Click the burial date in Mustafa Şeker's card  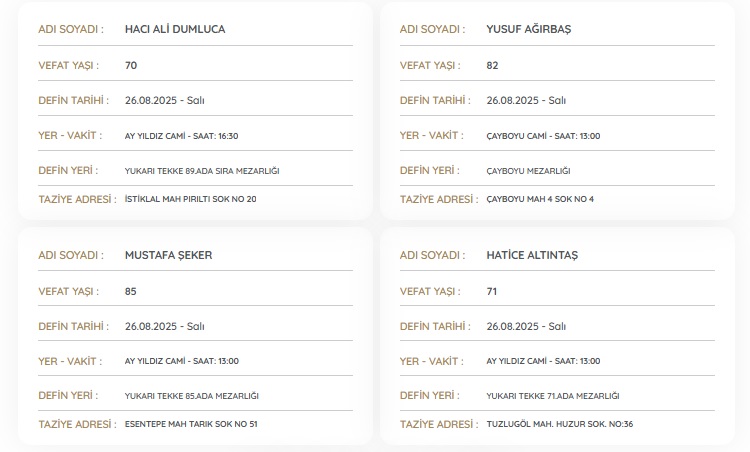(165, 326)
